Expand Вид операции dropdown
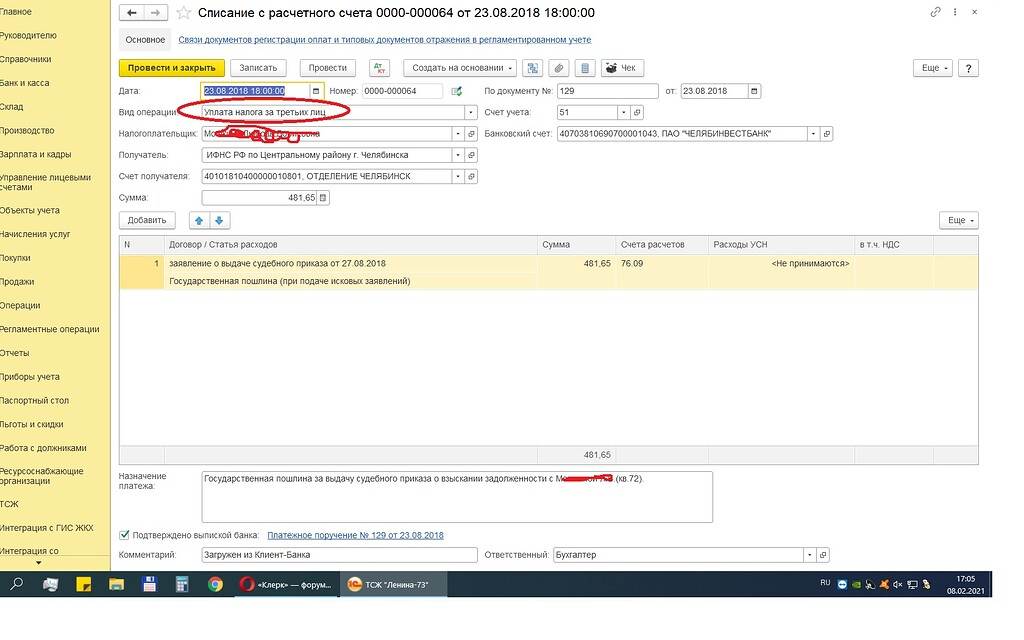The width and height of the screenshot is (1024, 640). [x=471, y=112]
